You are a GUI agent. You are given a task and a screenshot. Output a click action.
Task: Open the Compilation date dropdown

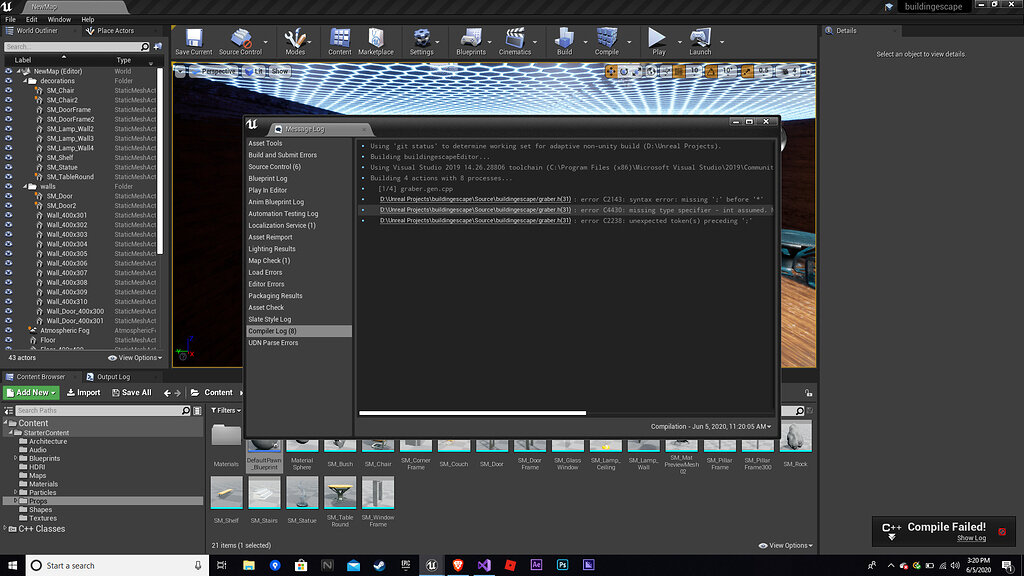point(711,426)
